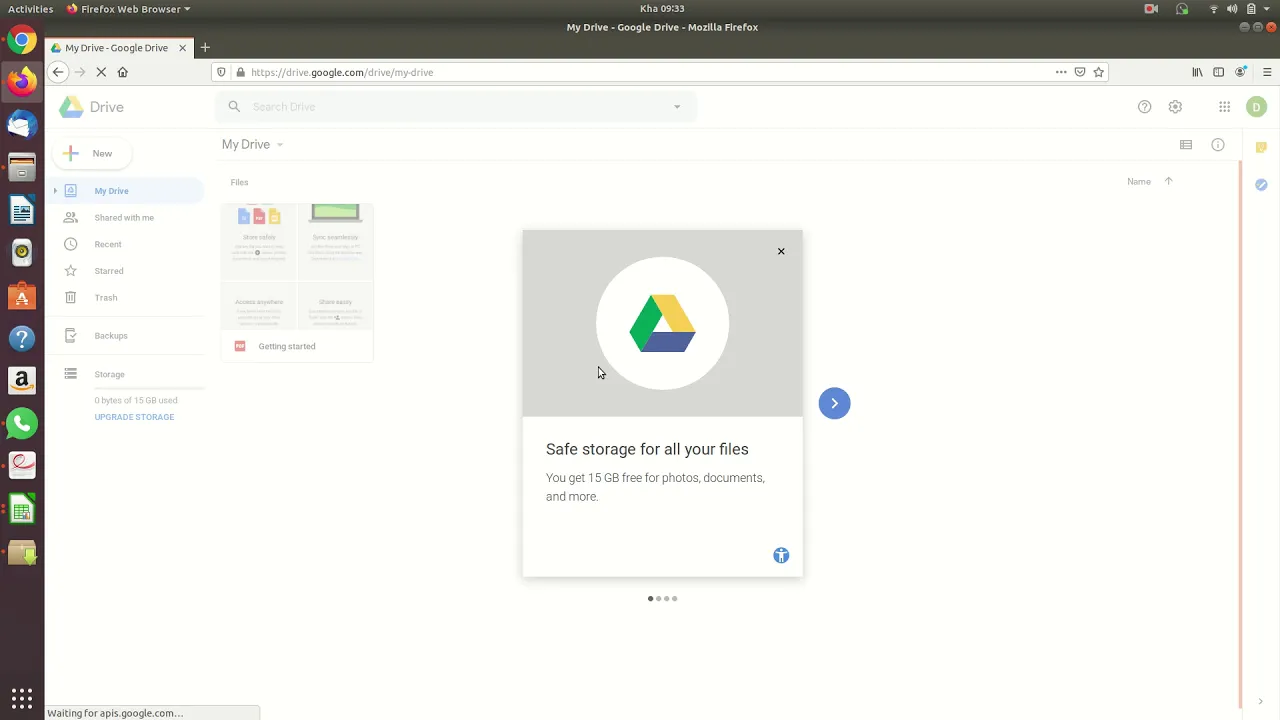Open Firefox library icon
This screenshot has height=720, width=1280.
coord(1197,72)
